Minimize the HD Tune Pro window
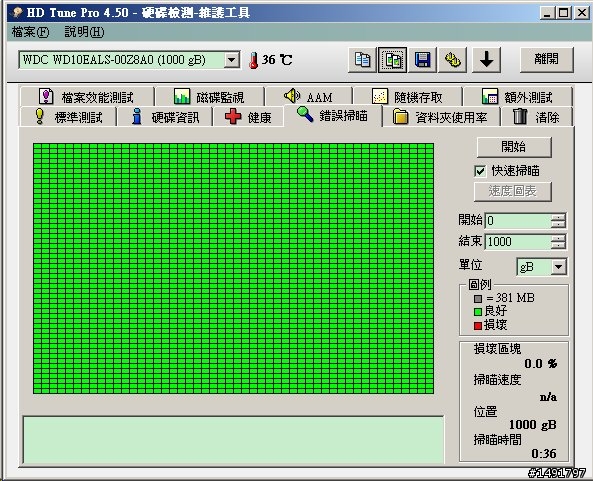The width and height of the screenshot is (593, 481). point(546,13)
